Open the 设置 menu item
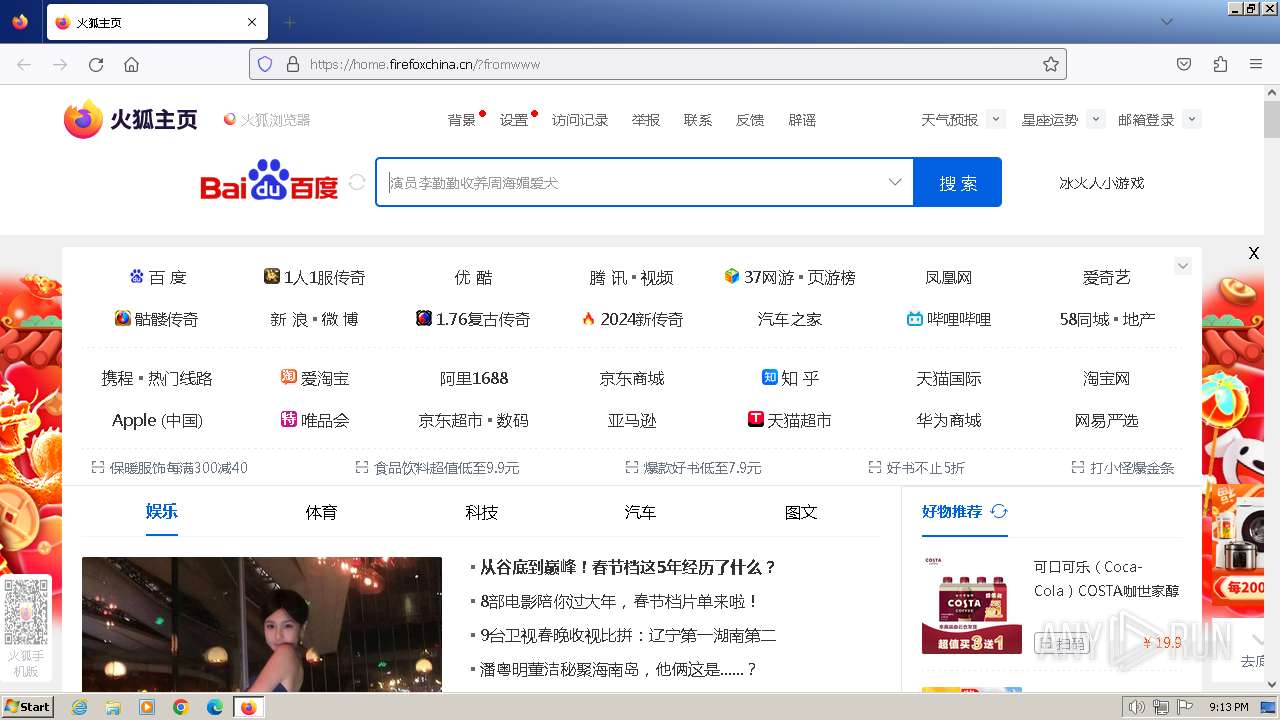This screenshot has width=1280, height=720. coord(514,120)
